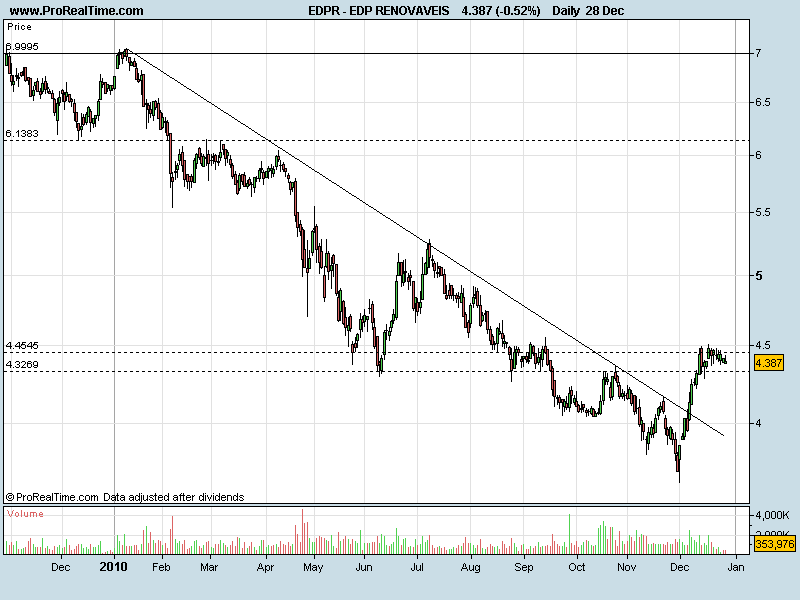The height and width of the screenshot is (600, 800).
Task: Click the www.ProRealTime.com header text
Action: click(77, 11)
